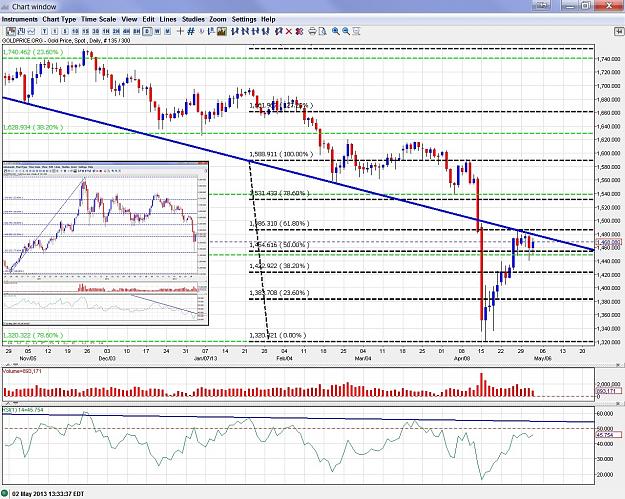
Task: Click the red X delete icon
Action: (x=289, y=31)
